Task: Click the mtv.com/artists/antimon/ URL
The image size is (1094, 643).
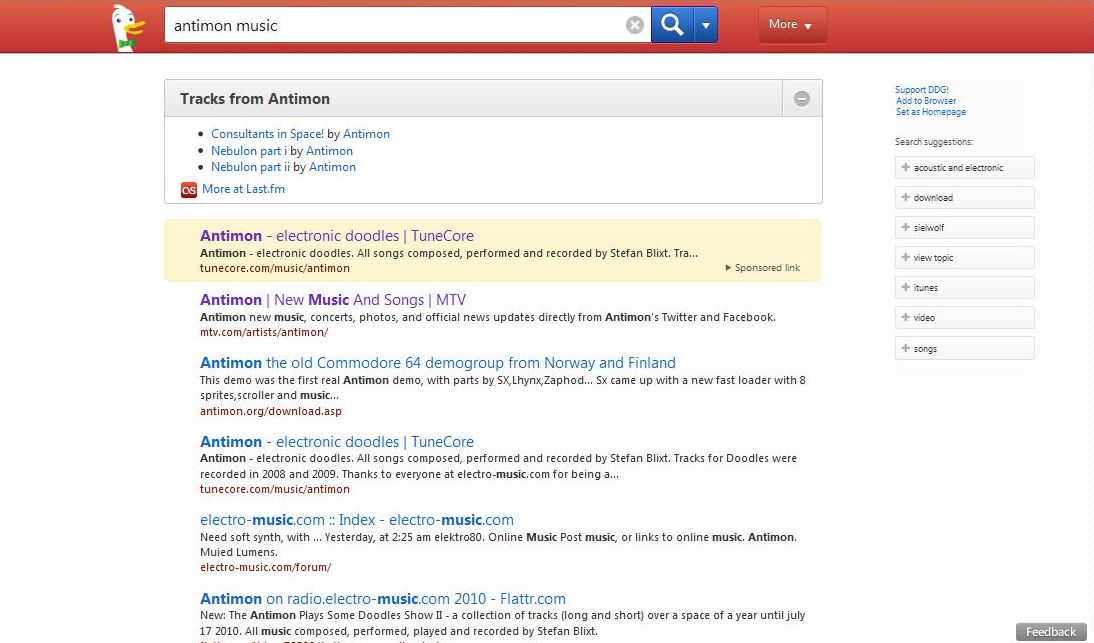Action: tap(264, 333)
